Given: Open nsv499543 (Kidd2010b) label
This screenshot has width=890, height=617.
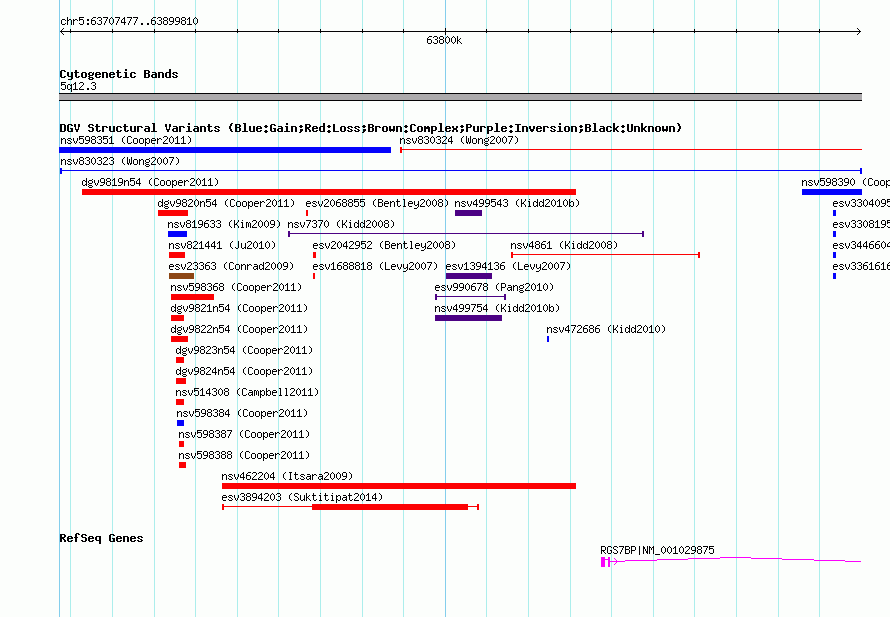Looking at the screenshot, I should pyautogui.click(x=517, y=203).
